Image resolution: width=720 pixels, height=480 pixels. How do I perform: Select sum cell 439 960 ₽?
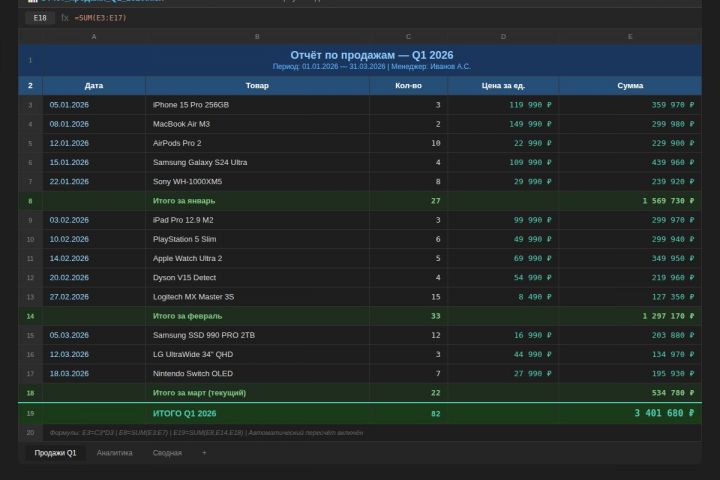[630, 163]
